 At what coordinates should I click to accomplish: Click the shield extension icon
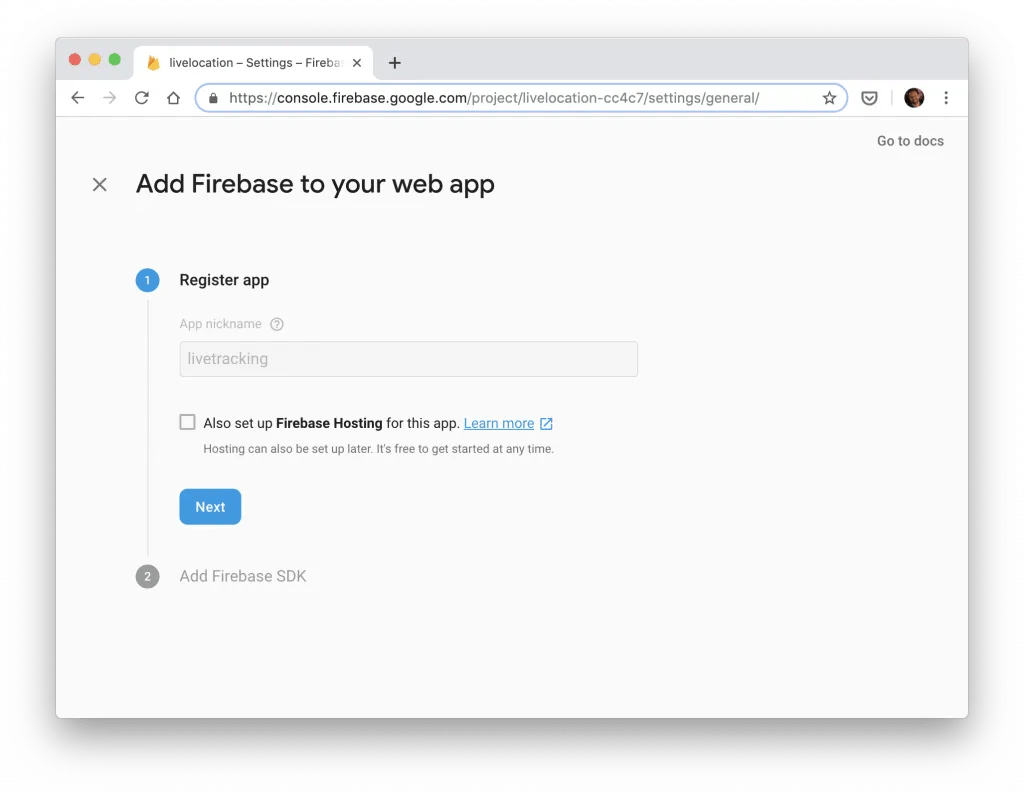tap(869, 97)
